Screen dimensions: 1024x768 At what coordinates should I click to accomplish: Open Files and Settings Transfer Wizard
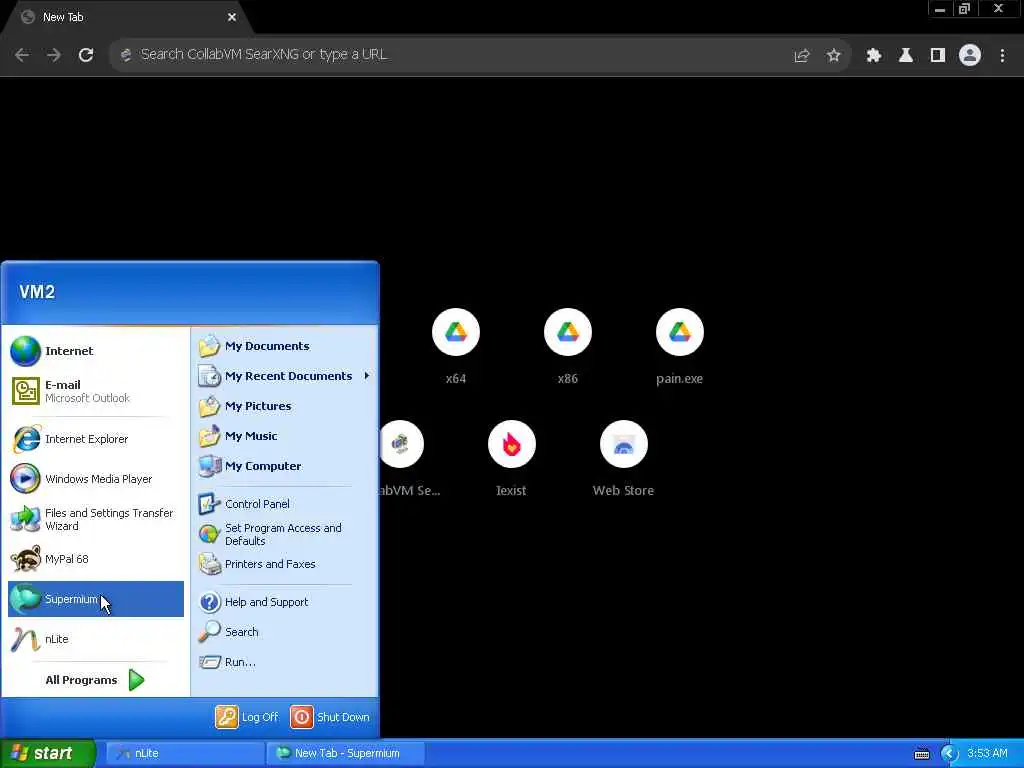[x=96, y=519]
